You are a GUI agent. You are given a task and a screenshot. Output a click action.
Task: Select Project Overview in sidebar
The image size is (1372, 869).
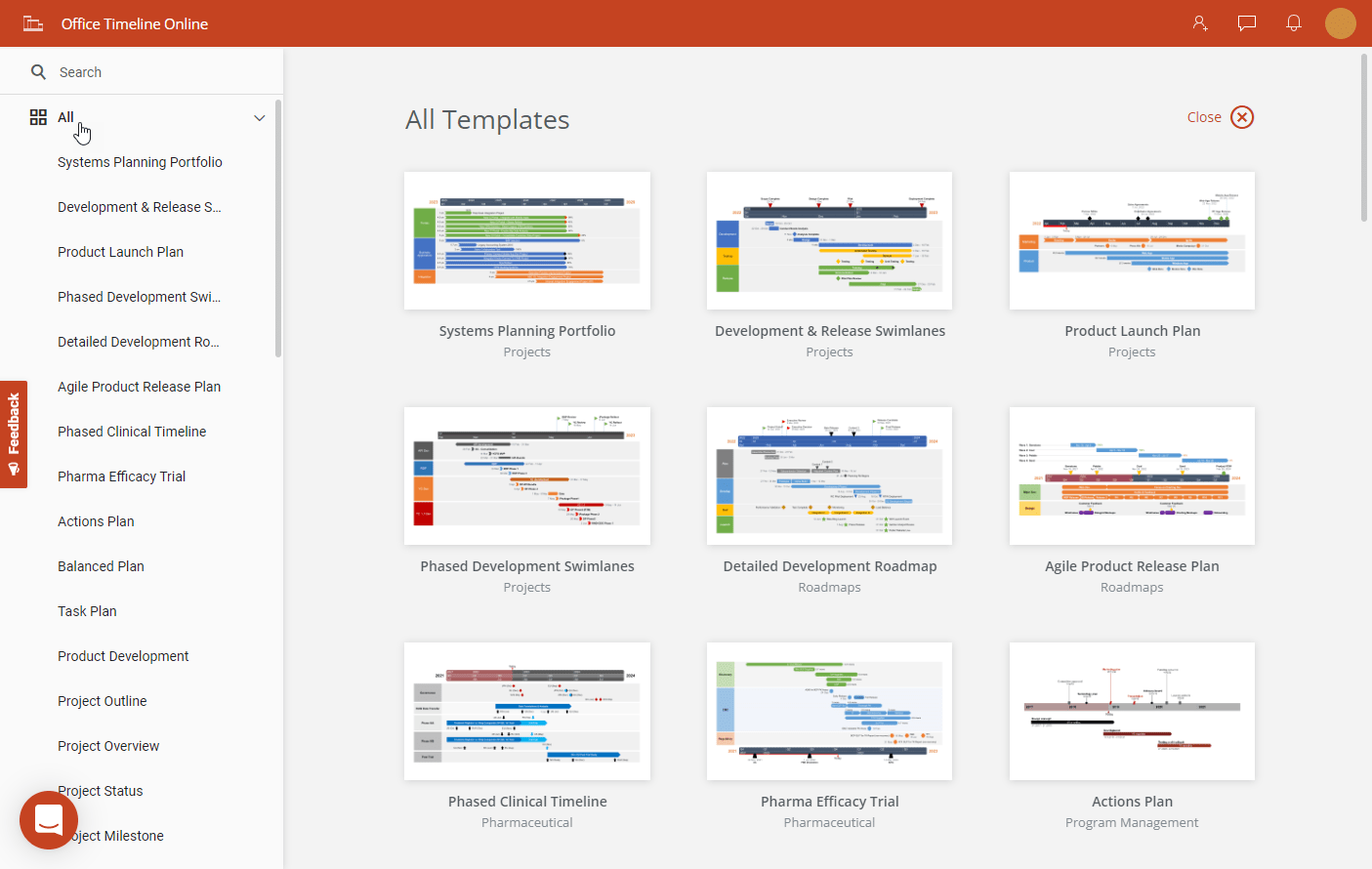[108, 746]
